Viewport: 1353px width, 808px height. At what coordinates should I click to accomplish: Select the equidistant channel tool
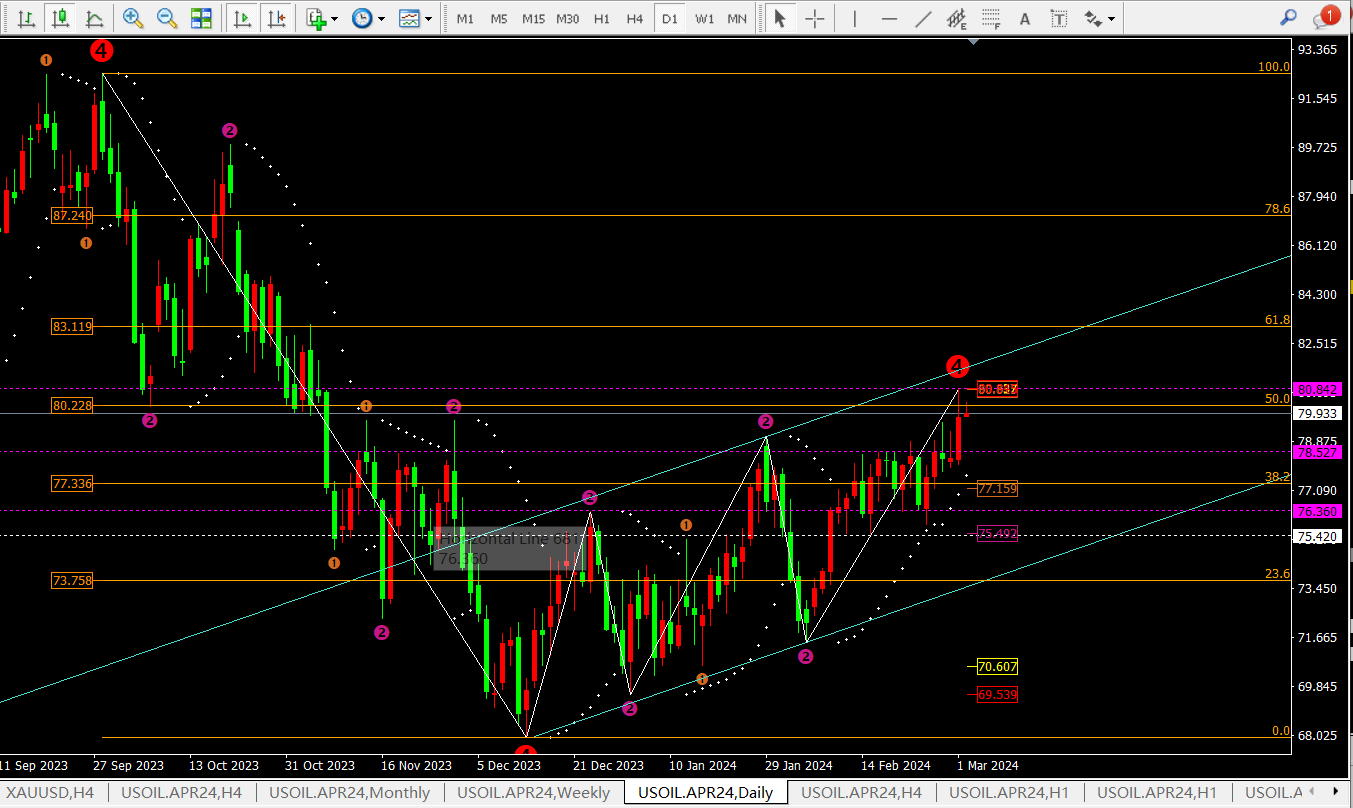click(x=957, y=18)
